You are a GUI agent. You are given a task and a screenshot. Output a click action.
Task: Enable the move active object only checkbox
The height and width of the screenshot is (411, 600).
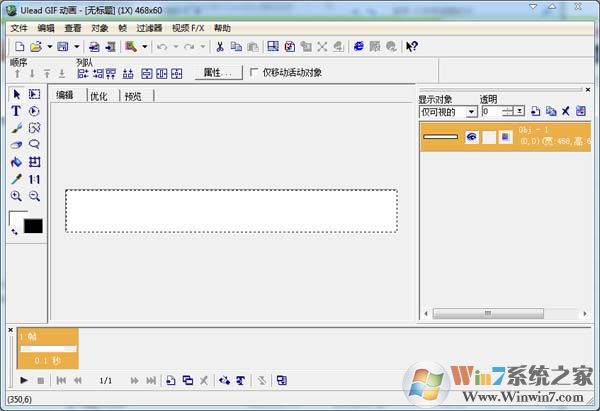click(x=254, y=72)
